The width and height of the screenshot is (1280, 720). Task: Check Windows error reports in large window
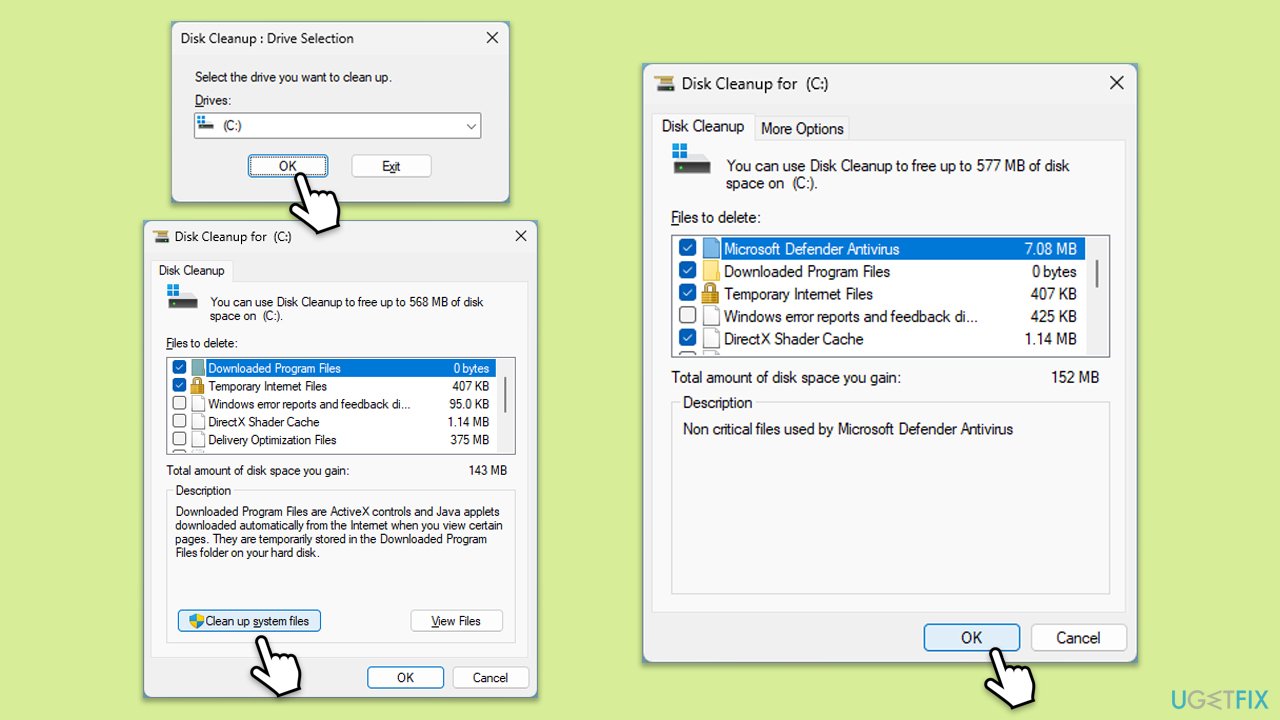687,316
